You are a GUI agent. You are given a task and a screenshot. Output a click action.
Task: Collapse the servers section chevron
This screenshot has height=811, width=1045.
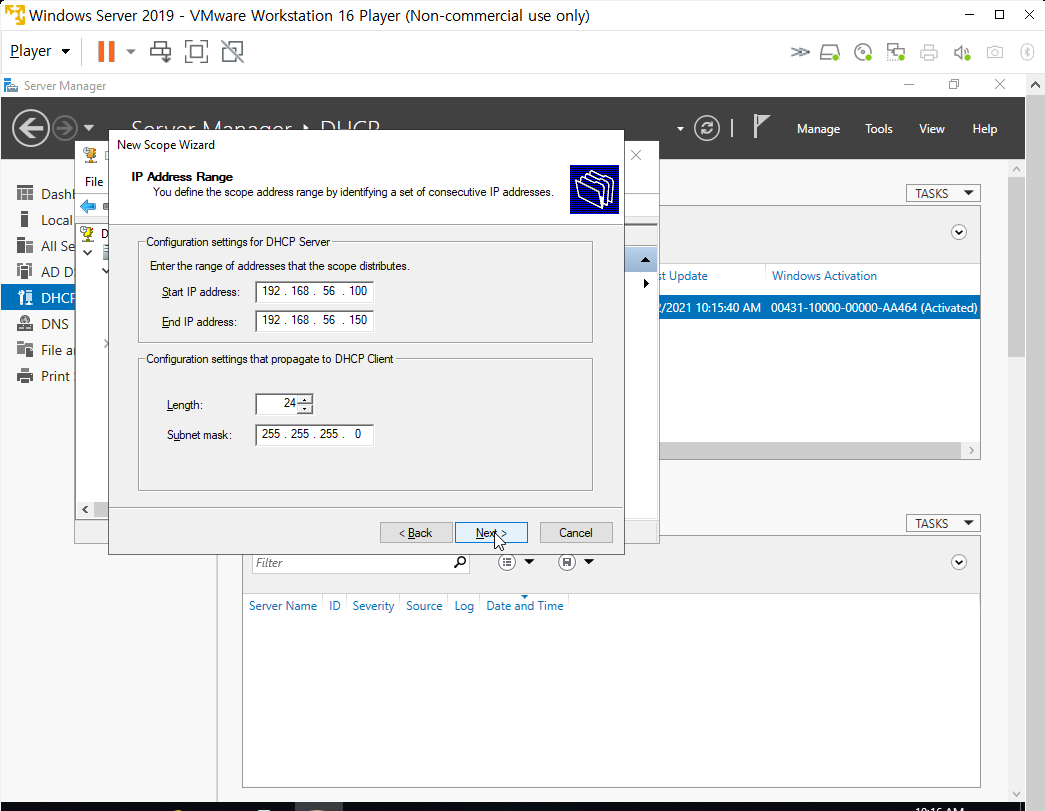tap(958, 233)
